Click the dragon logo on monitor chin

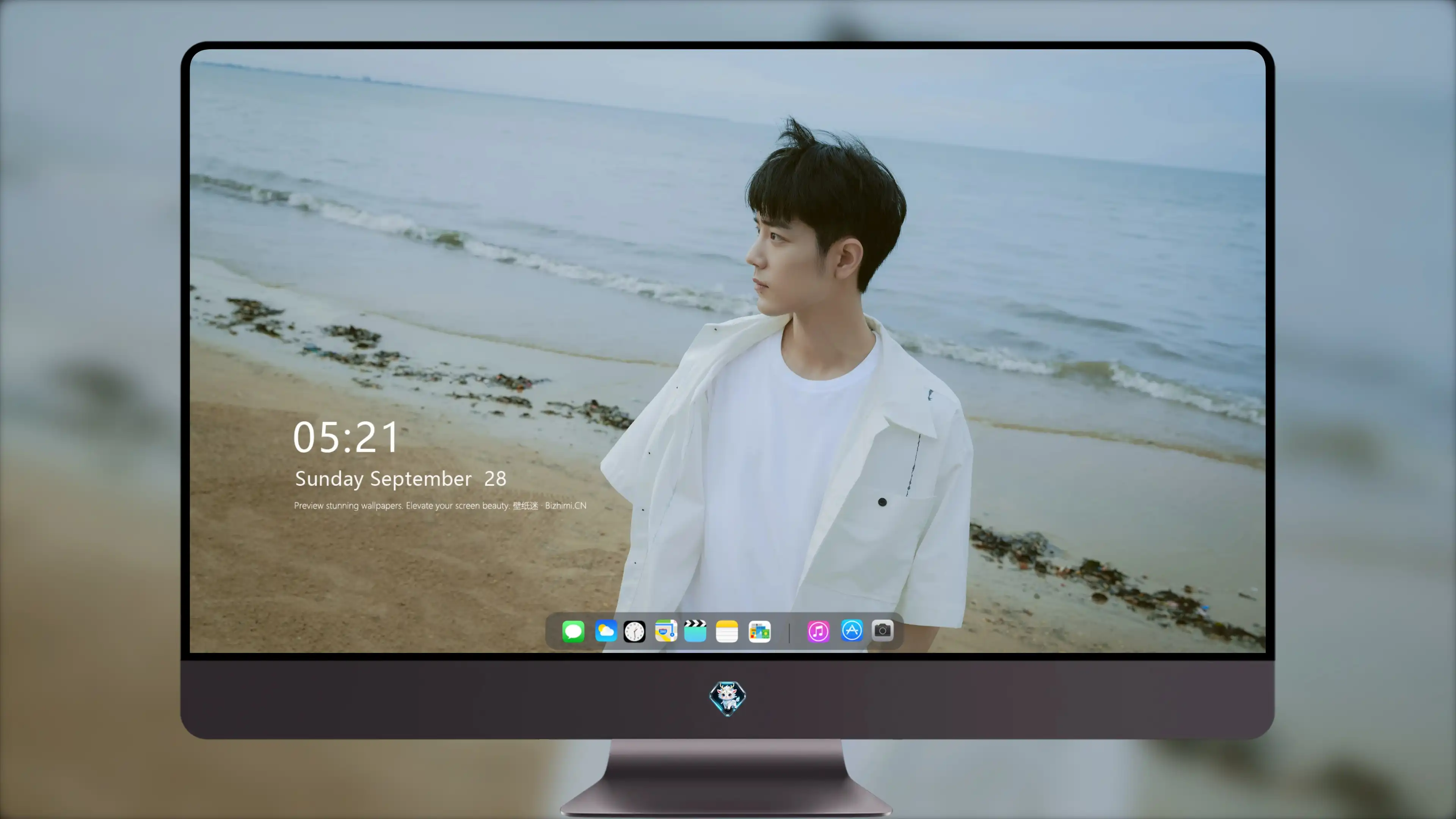pyautogui.click(x=728, y=698)
